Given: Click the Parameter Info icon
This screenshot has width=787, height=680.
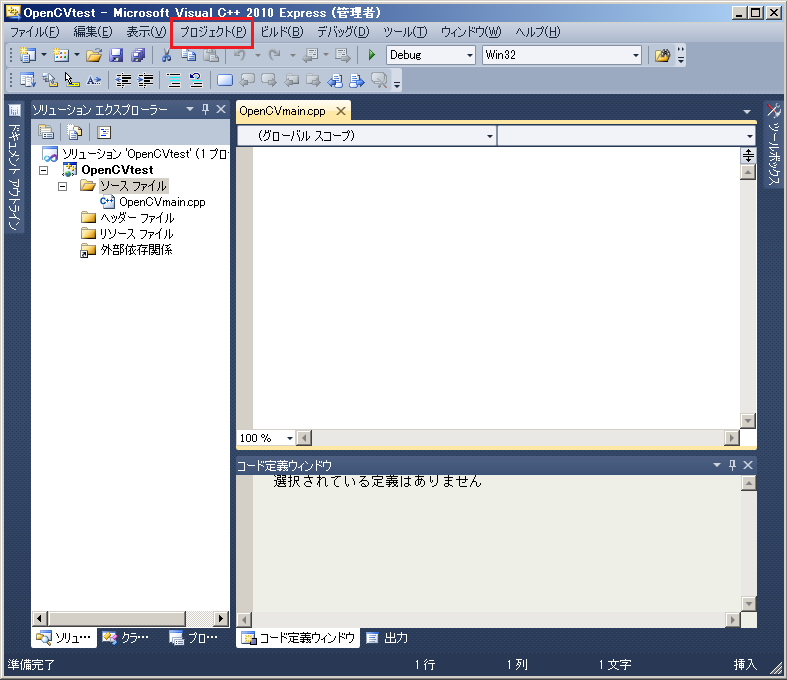Looking at the screenshot, I should [x=50, y=80].
